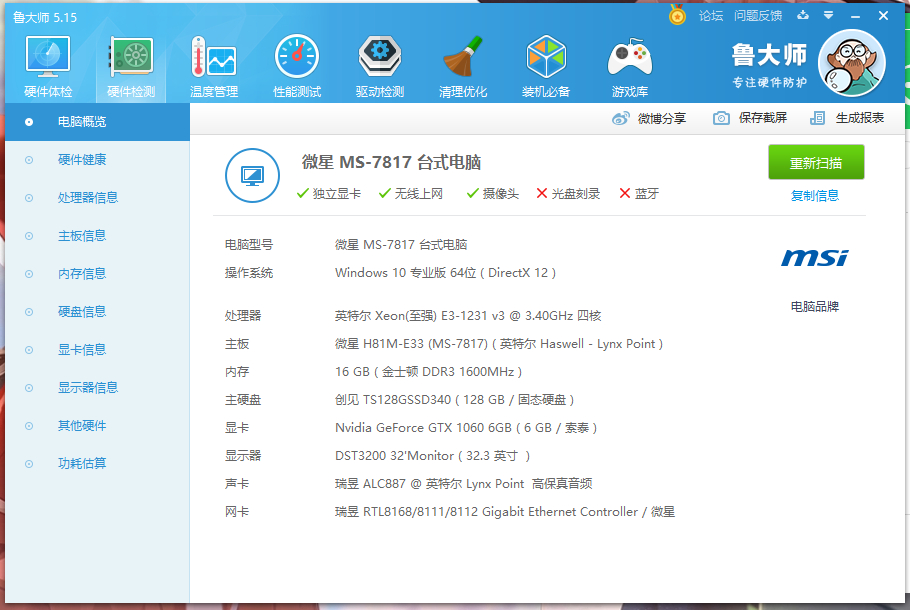
Task: Click disk value 创见 TS128GSSD340
Action: (x=454, y=400)
